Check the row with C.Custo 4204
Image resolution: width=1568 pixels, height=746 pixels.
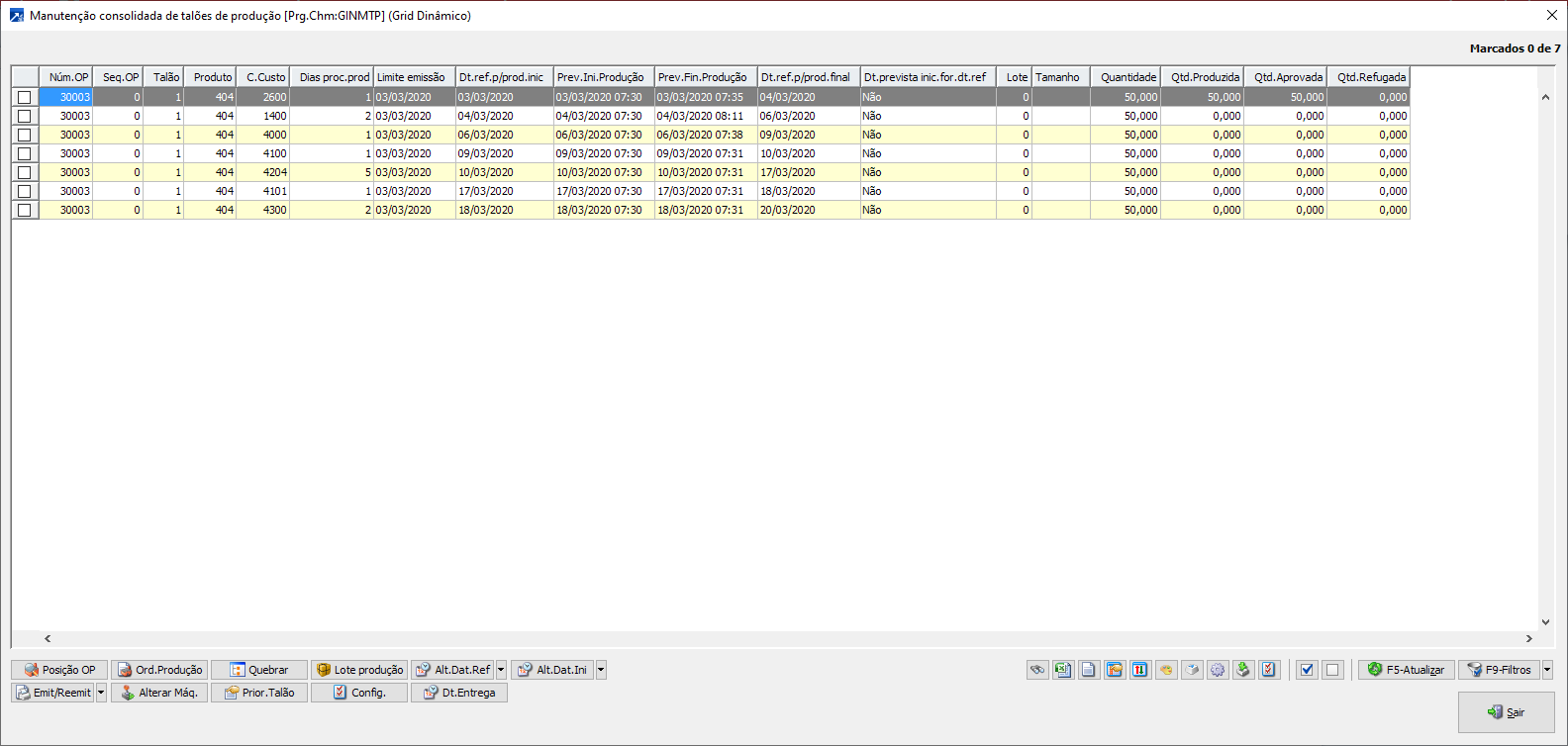[25, 172]
